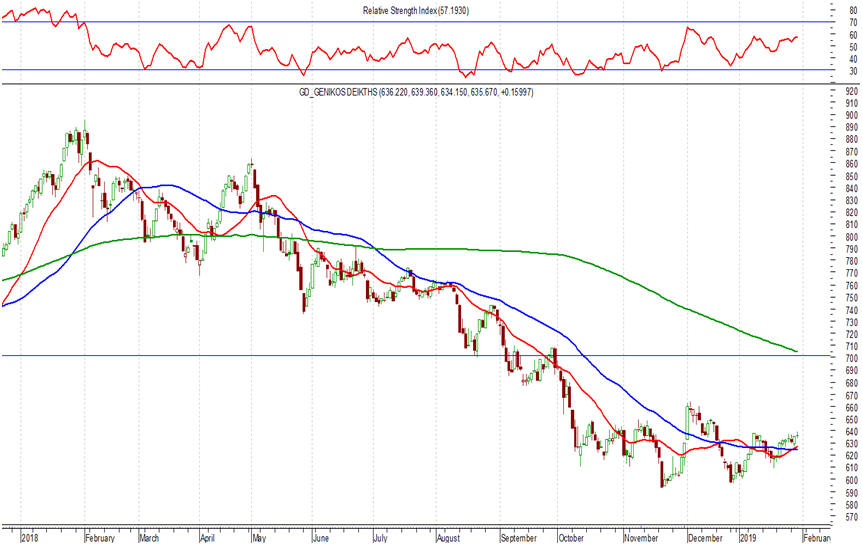862x545 pixels.
Task: Click the 700 price axis value
Action: tap(852, 359)
